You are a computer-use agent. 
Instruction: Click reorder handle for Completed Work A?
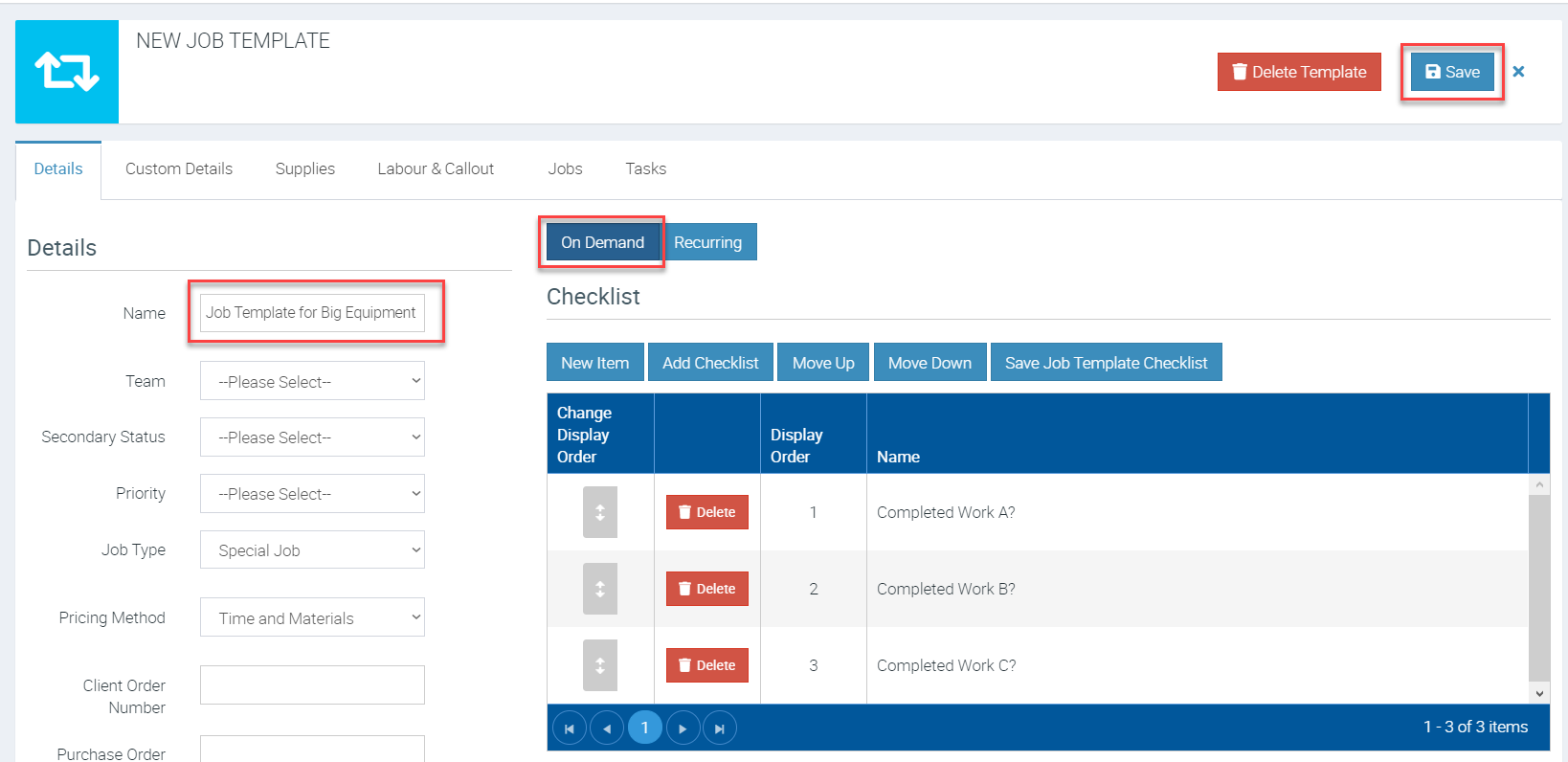[x=600, y=512]
